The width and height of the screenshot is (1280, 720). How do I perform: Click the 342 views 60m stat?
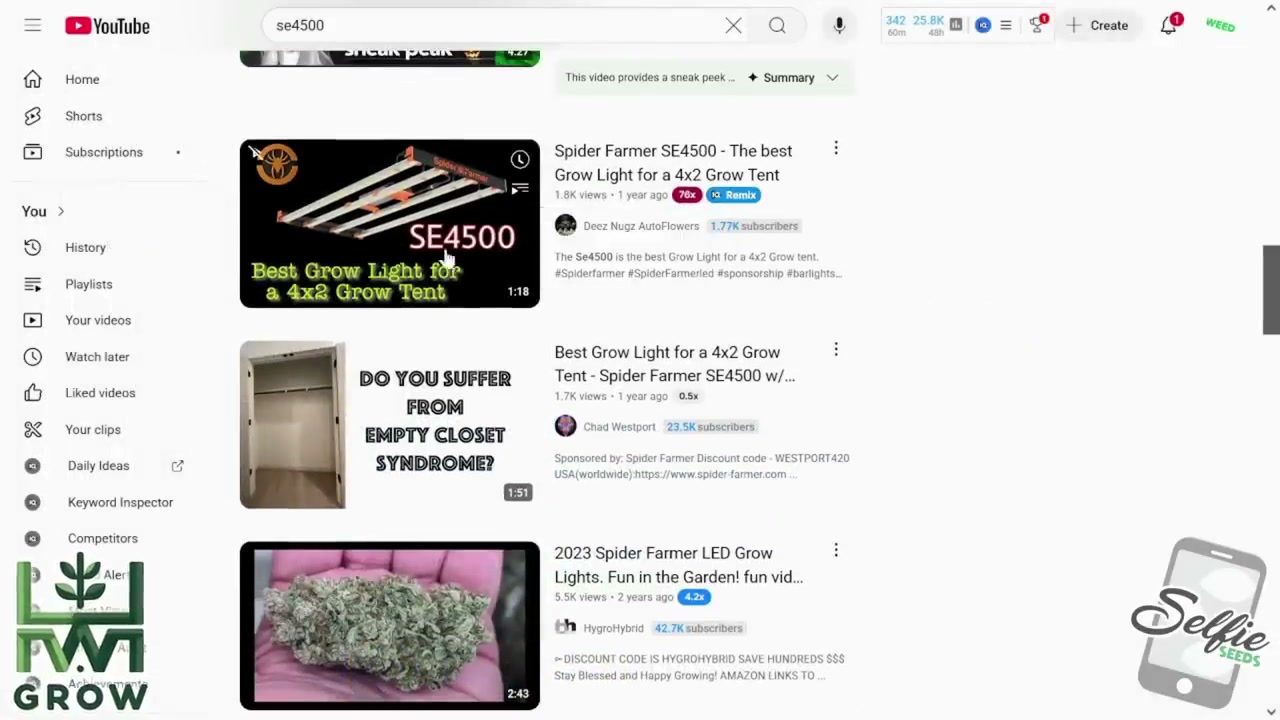(896, 25)
